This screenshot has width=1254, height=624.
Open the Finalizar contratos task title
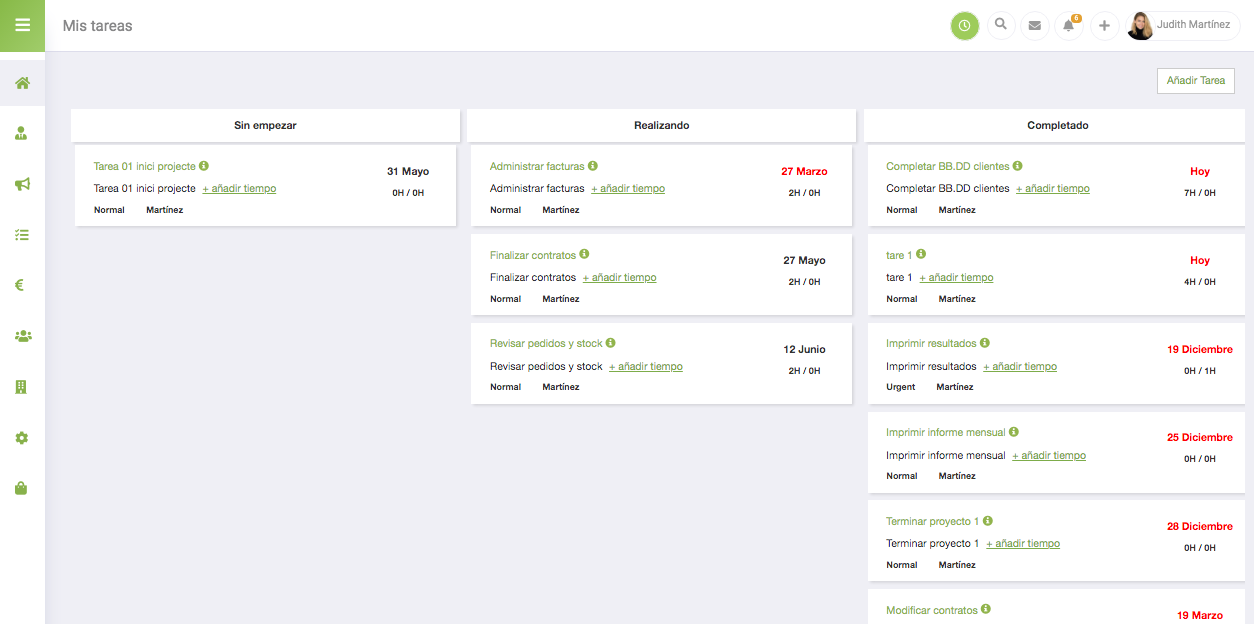(x=532, y=255)
